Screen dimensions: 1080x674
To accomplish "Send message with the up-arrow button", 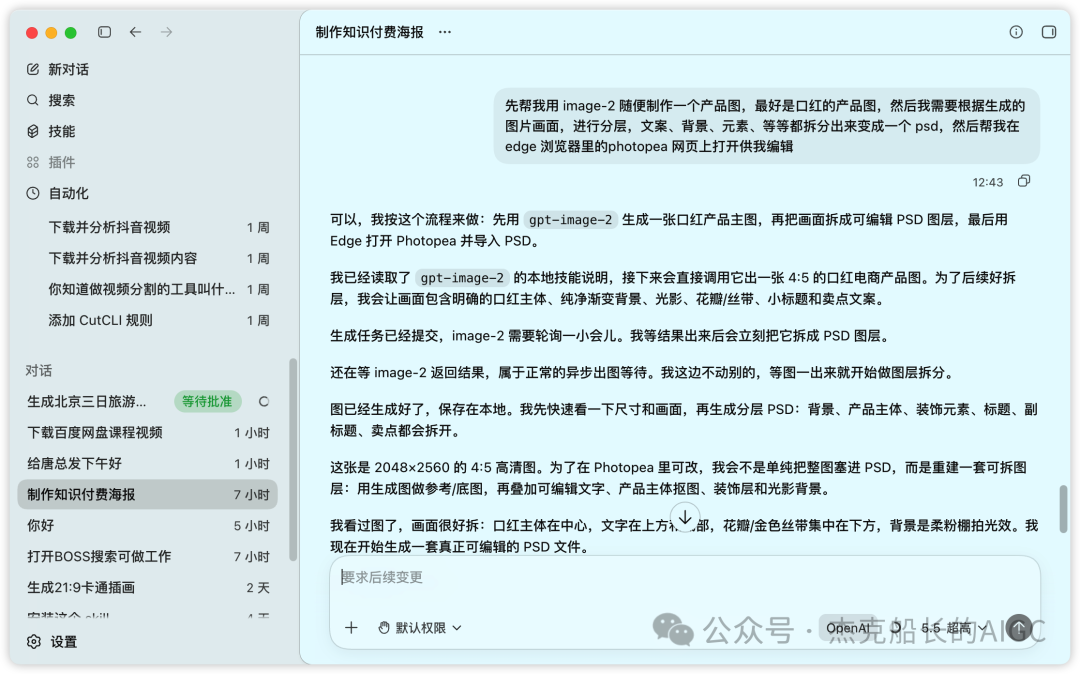I will tap(1019, 627).
